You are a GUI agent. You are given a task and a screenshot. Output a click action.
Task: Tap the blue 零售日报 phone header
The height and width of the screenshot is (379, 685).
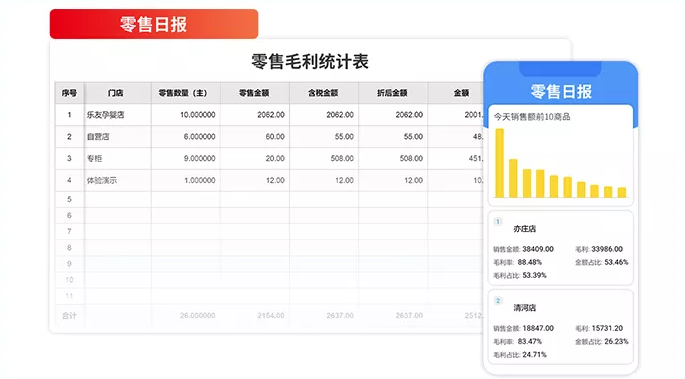561,92
